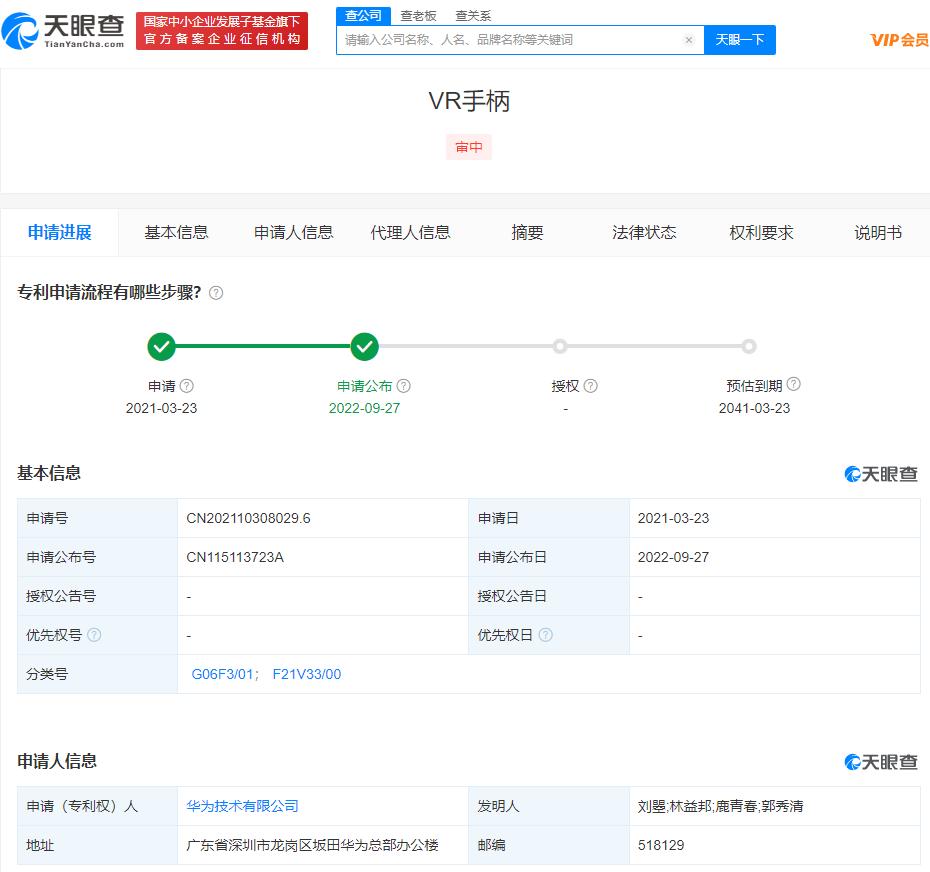Open help icon beside 专利申请流程有哪些步骤

tap(216, 292)
